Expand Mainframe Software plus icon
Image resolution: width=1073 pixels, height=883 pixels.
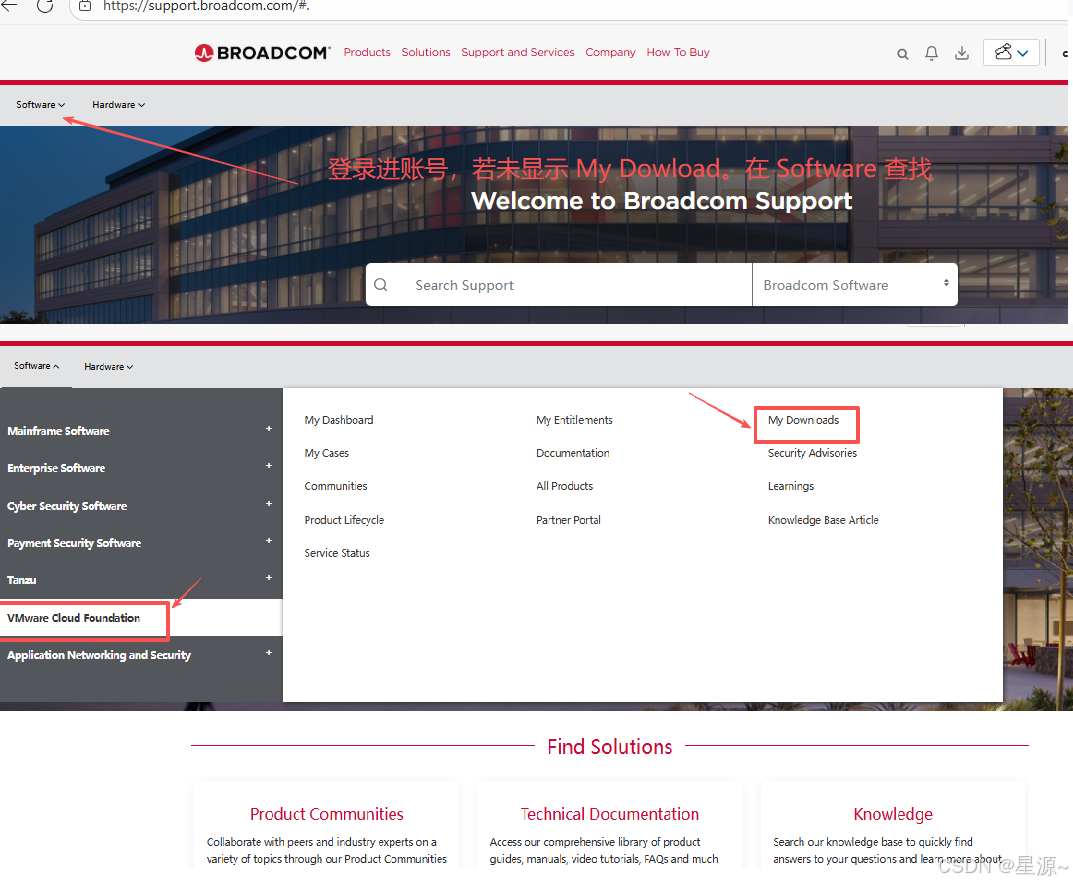click(x=269, y=428)
